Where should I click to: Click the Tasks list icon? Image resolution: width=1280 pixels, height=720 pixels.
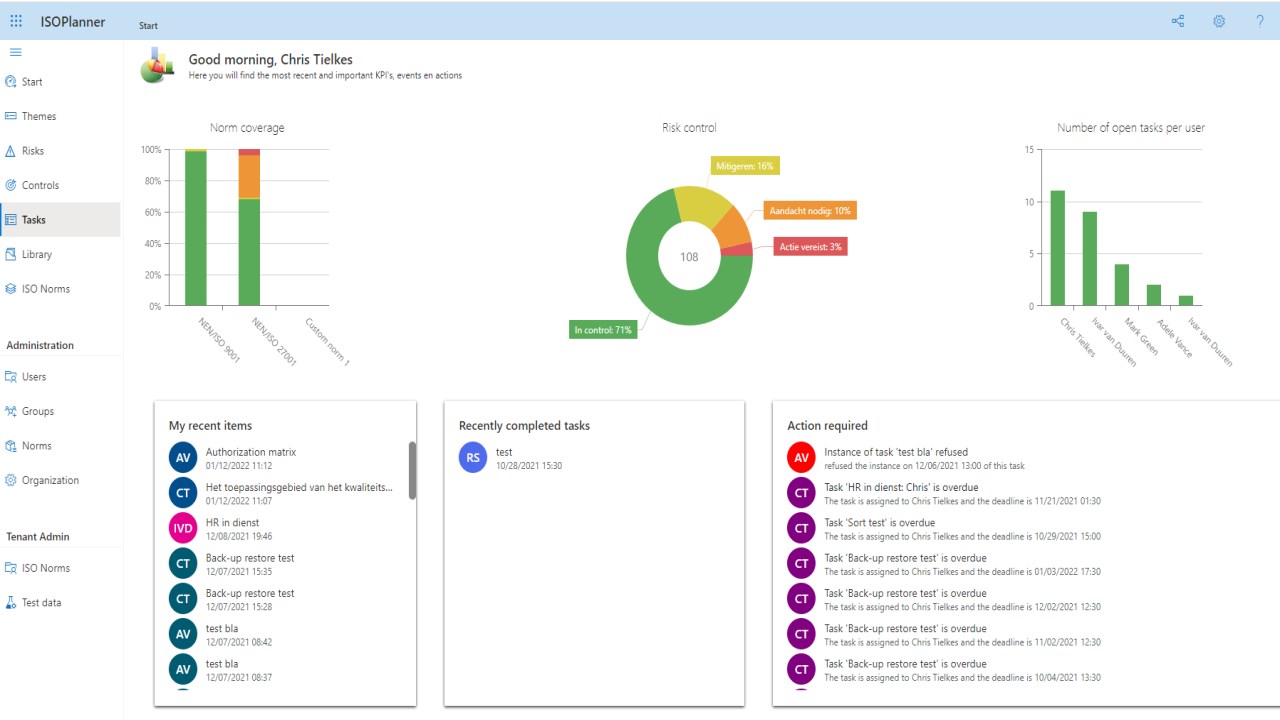point(11,220)
